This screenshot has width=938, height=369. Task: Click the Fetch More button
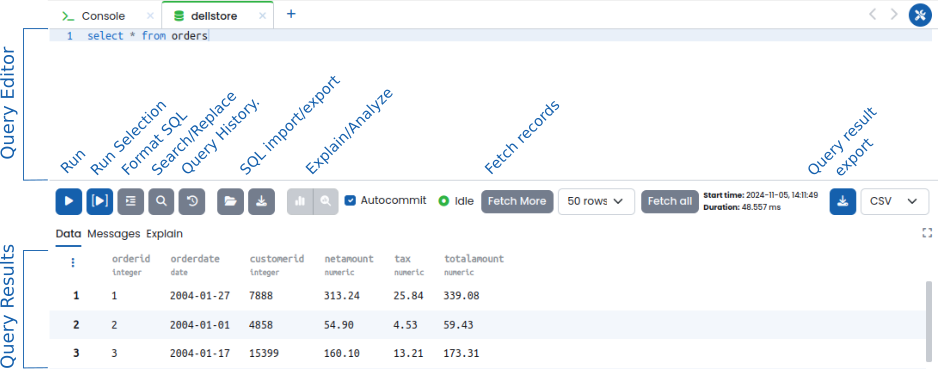[x=517, y=202]
